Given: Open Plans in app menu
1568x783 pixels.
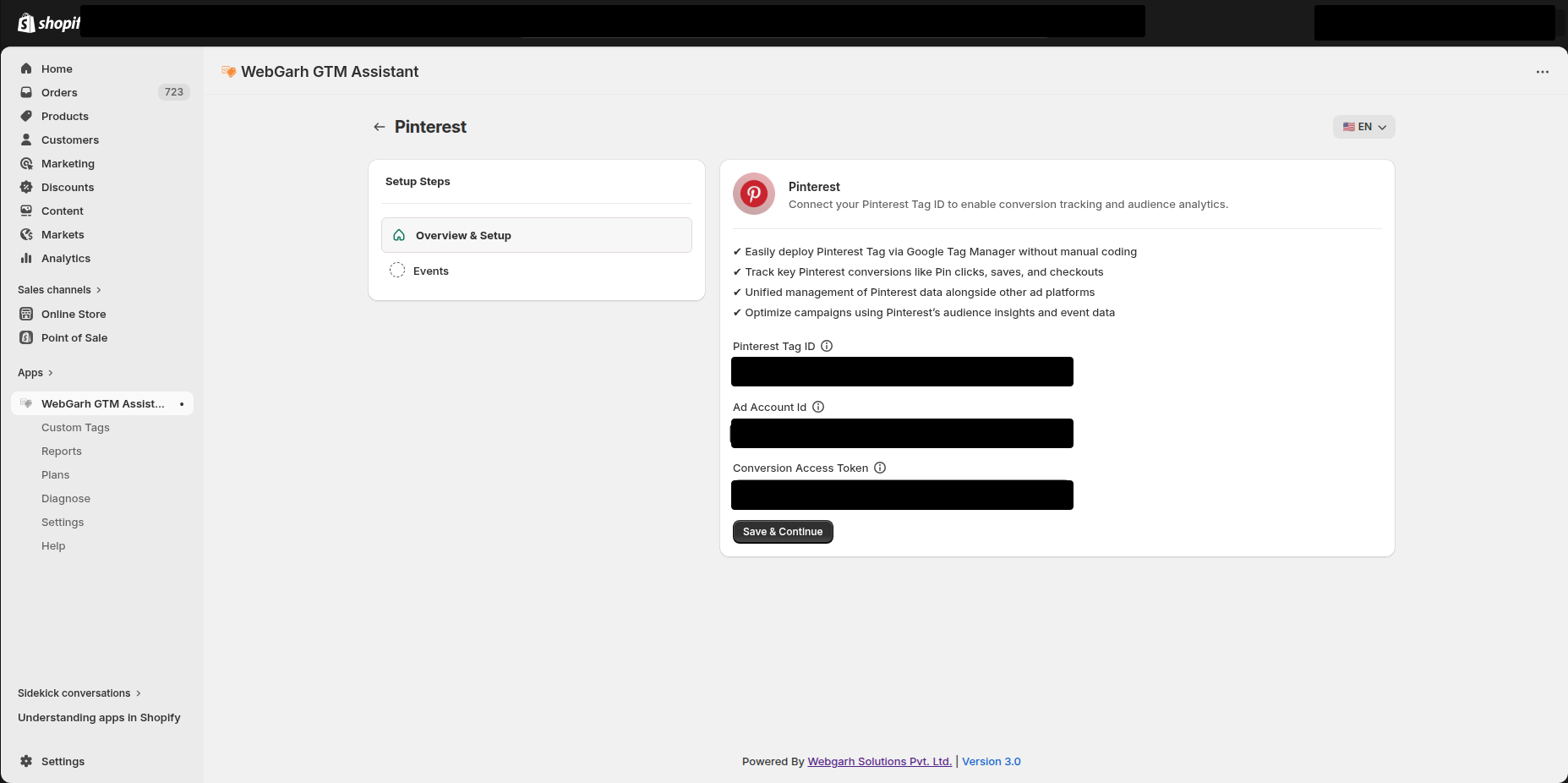Looking at the screenshot, I should [56, 475].
